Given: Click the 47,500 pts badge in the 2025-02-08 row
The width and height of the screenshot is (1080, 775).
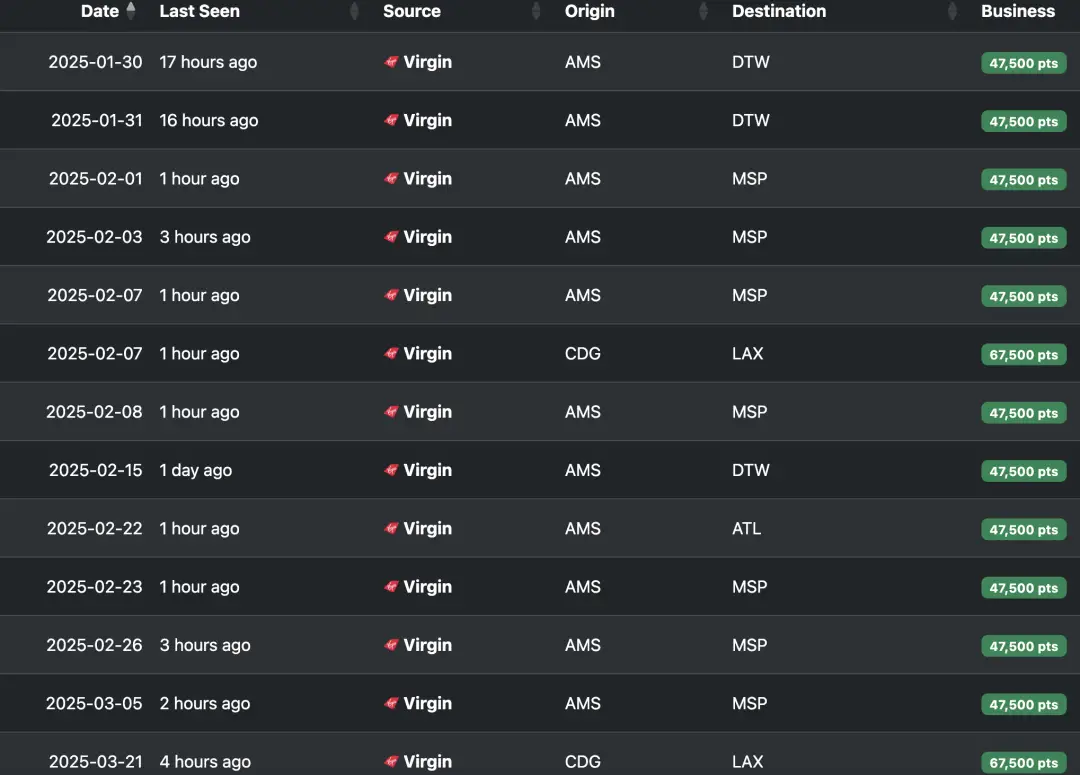Looking at the screenshot, I should click(1023, 413).
